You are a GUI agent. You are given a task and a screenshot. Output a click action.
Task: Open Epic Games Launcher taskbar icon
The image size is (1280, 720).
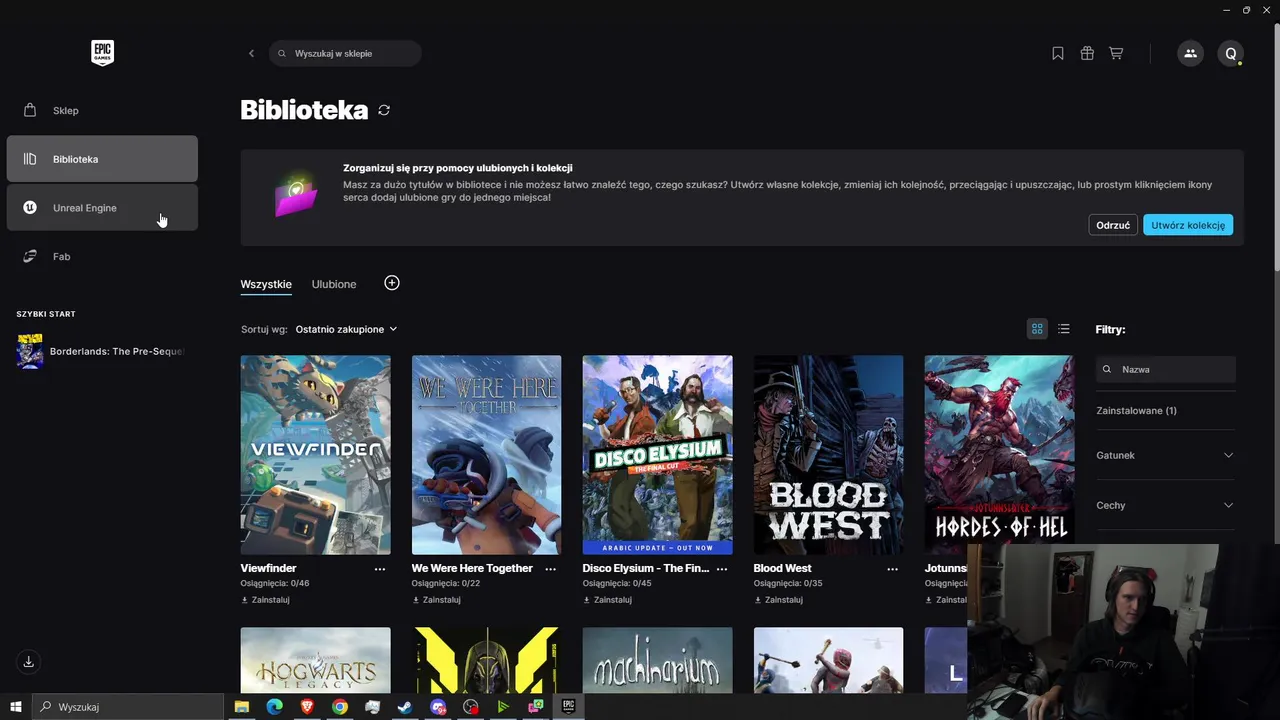tap(568, 707)
